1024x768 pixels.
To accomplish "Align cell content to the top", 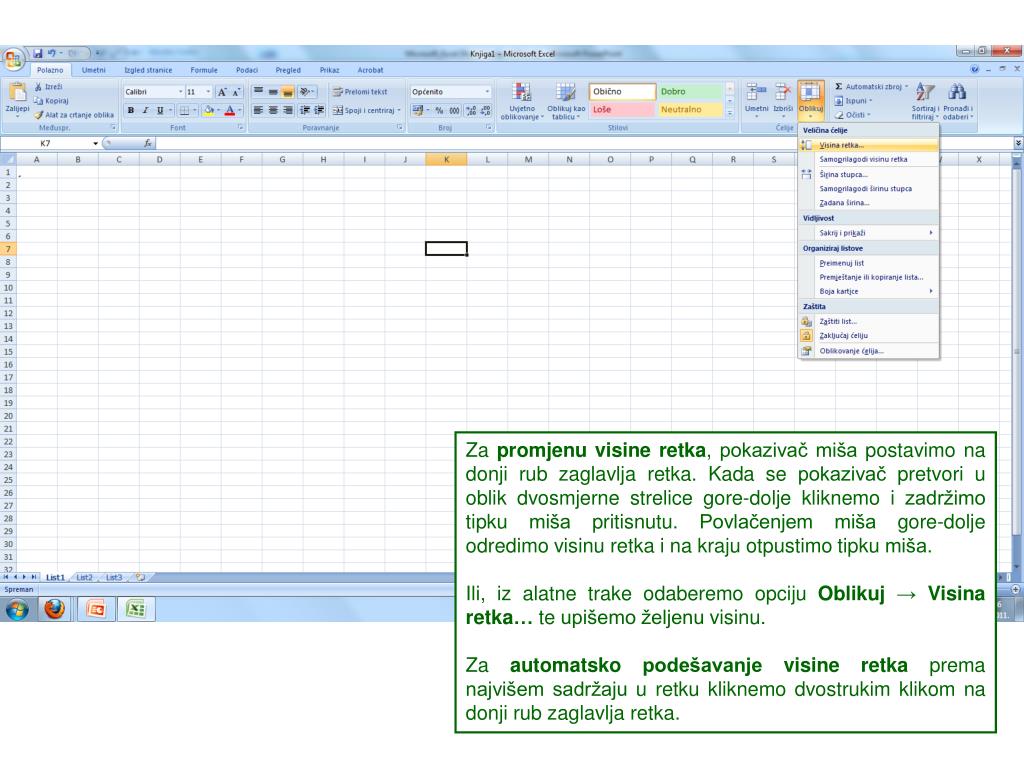I will point(259,91).
